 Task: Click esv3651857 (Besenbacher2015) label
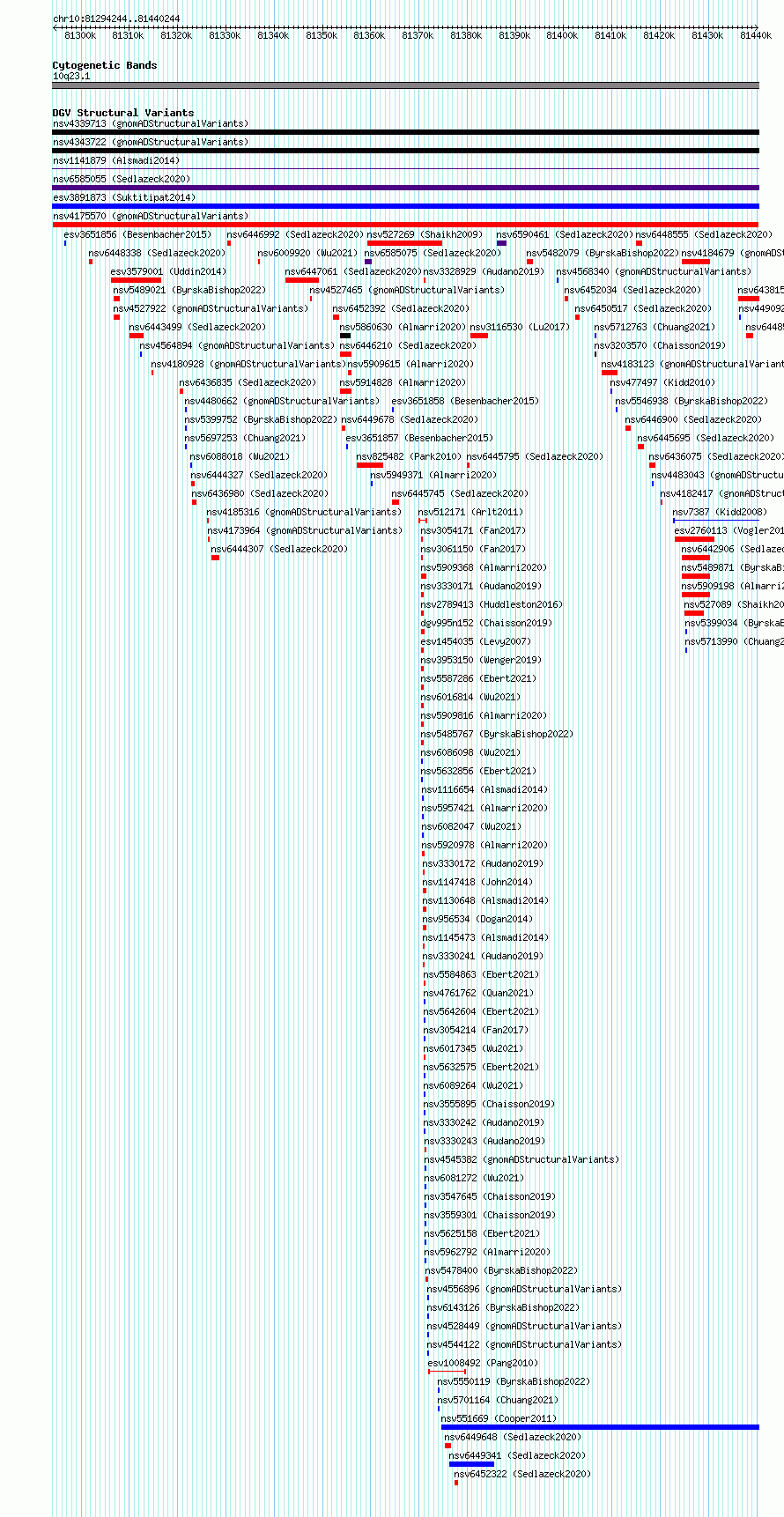419,438
